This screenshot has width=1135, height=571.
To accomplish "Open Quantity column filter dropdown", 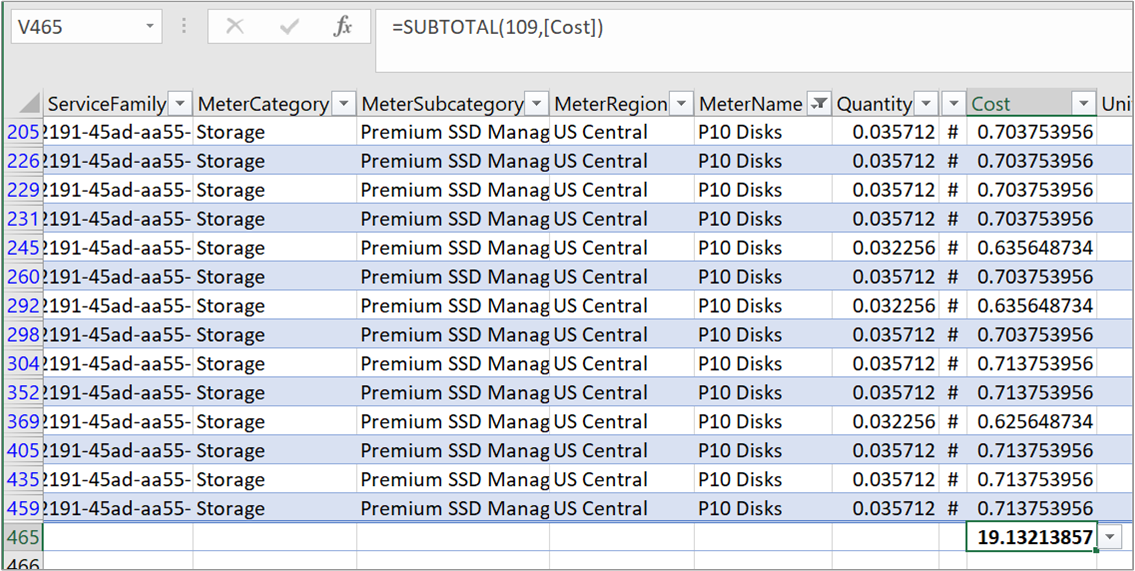I will [x=926, y=104].
